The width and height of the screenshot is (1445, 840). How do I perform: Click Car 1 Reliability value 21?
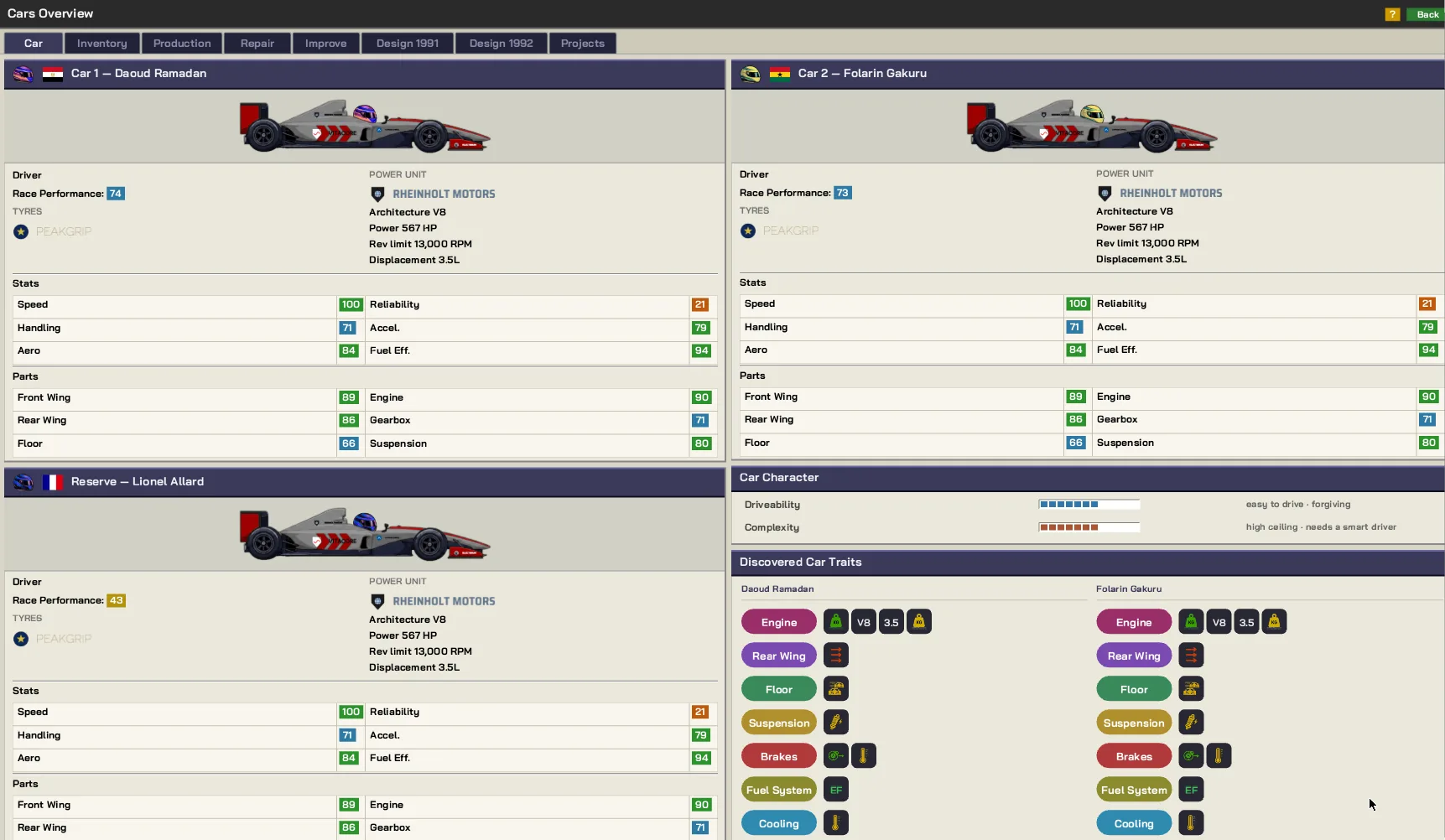pyautogui.click(x=700, y=305)
